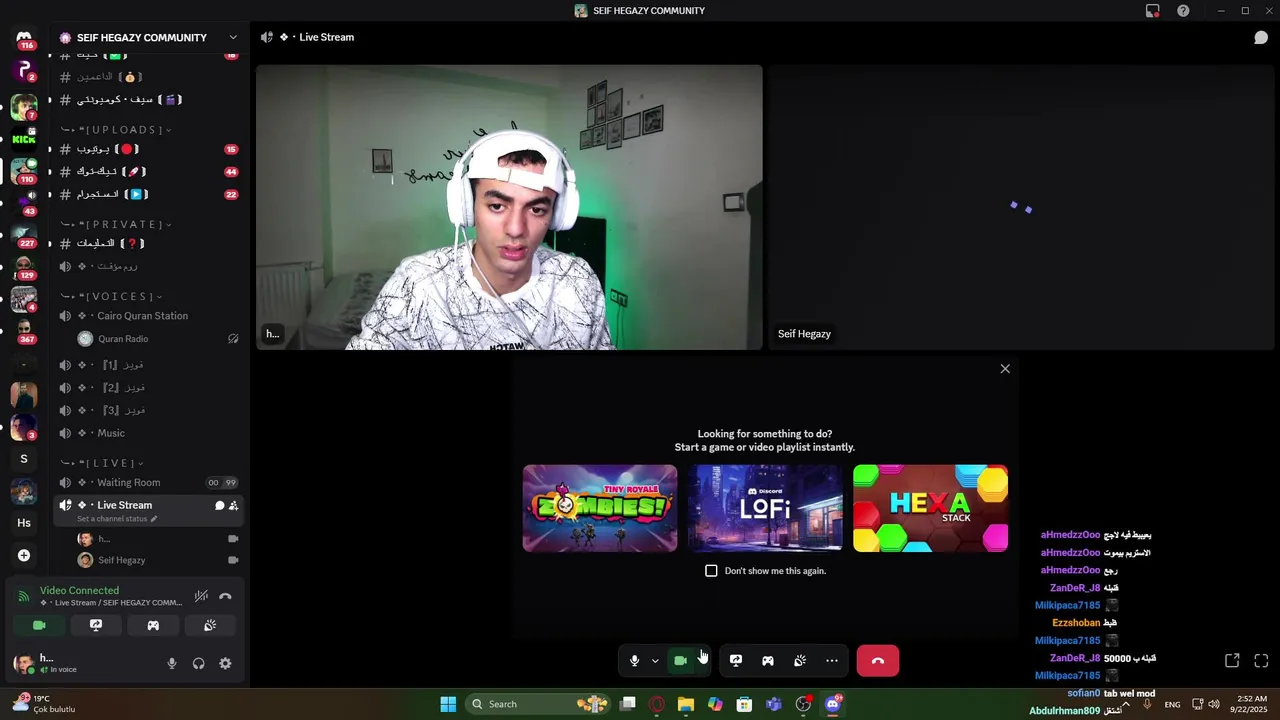Open التعليمات text channel
1280x720 pixels.
[148, 243]
